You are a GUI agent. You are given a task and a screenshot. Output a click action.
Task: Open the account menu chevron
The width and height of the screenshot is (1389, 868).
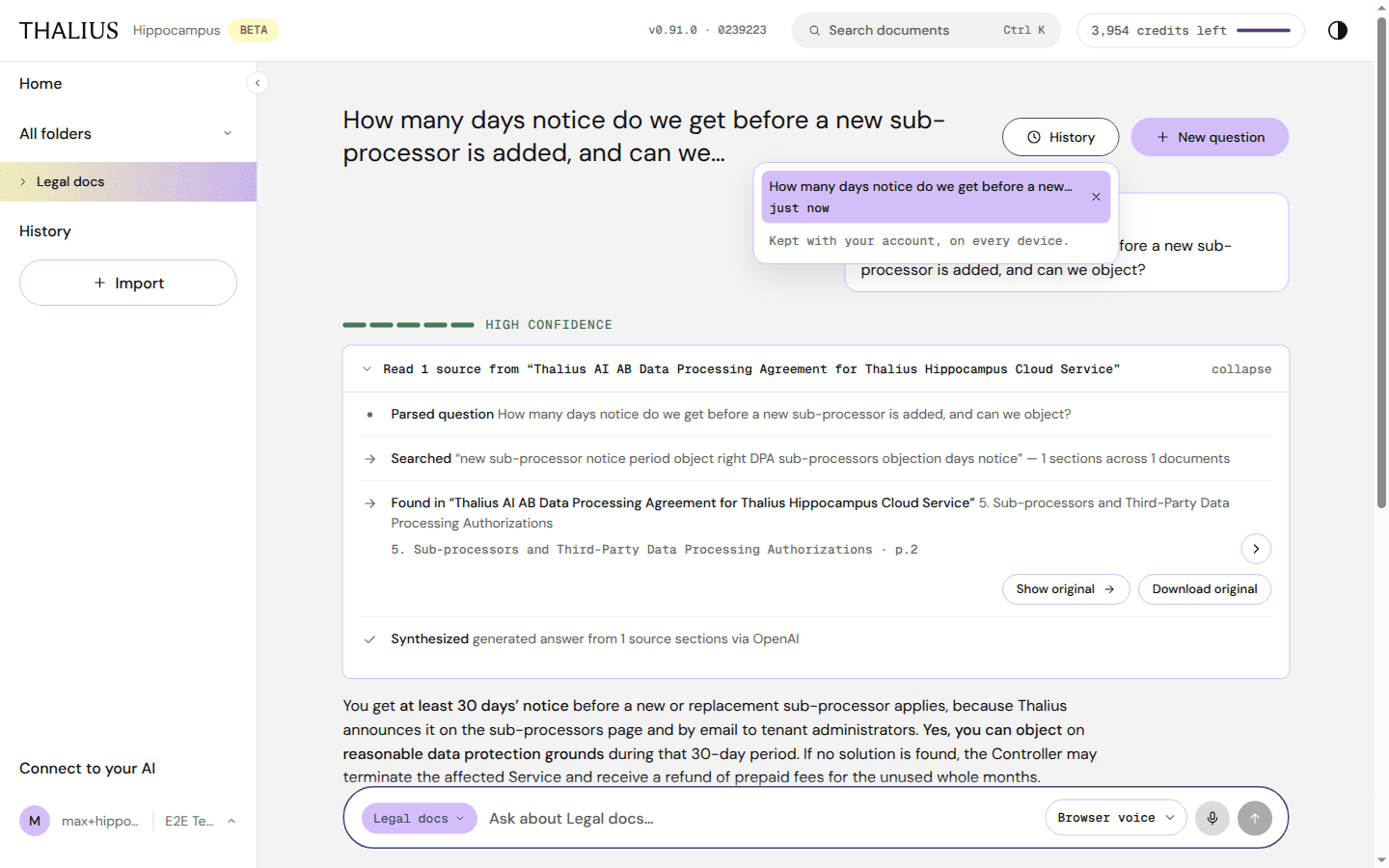click(x=231, y=821)
